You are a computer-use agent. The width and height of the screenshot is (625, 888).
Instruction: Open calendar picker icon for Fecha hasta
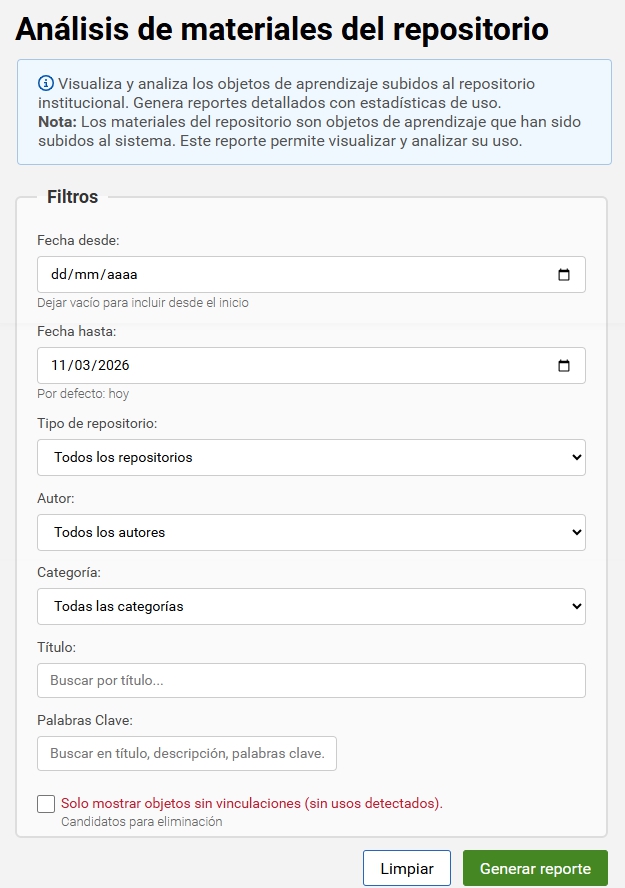pyautogui.click(x=563, y=366)
